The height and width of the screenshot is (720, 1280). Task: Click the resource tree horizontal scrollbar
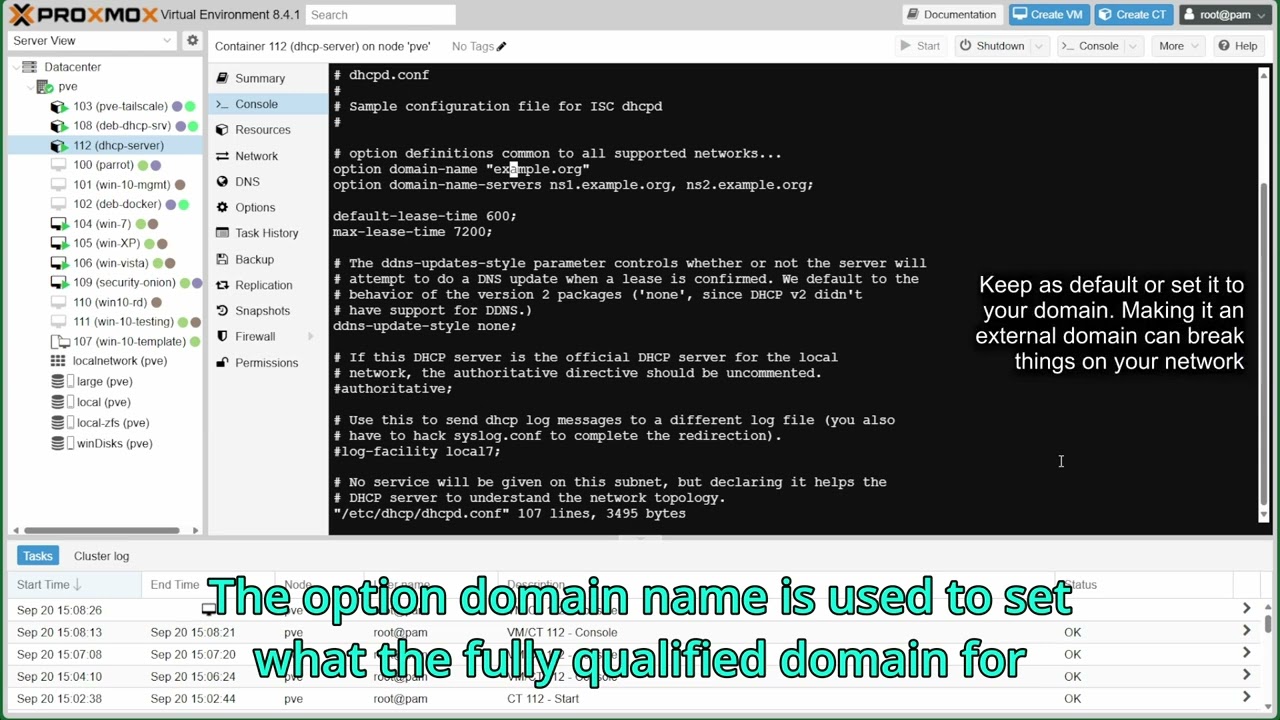click(101, 530)
